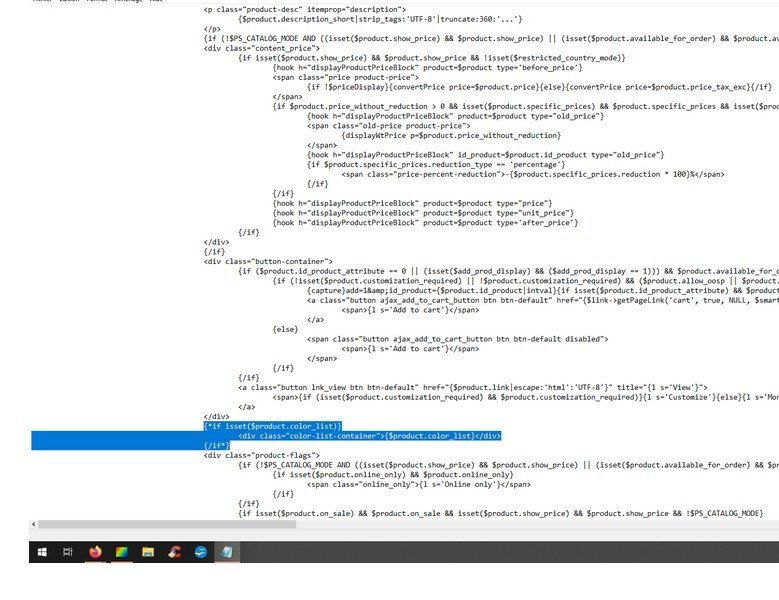Image resolution: width=779 pixels, height=600 pixels.
Task: Click the isset($product.online_only) if line
Action: point(392,475)
